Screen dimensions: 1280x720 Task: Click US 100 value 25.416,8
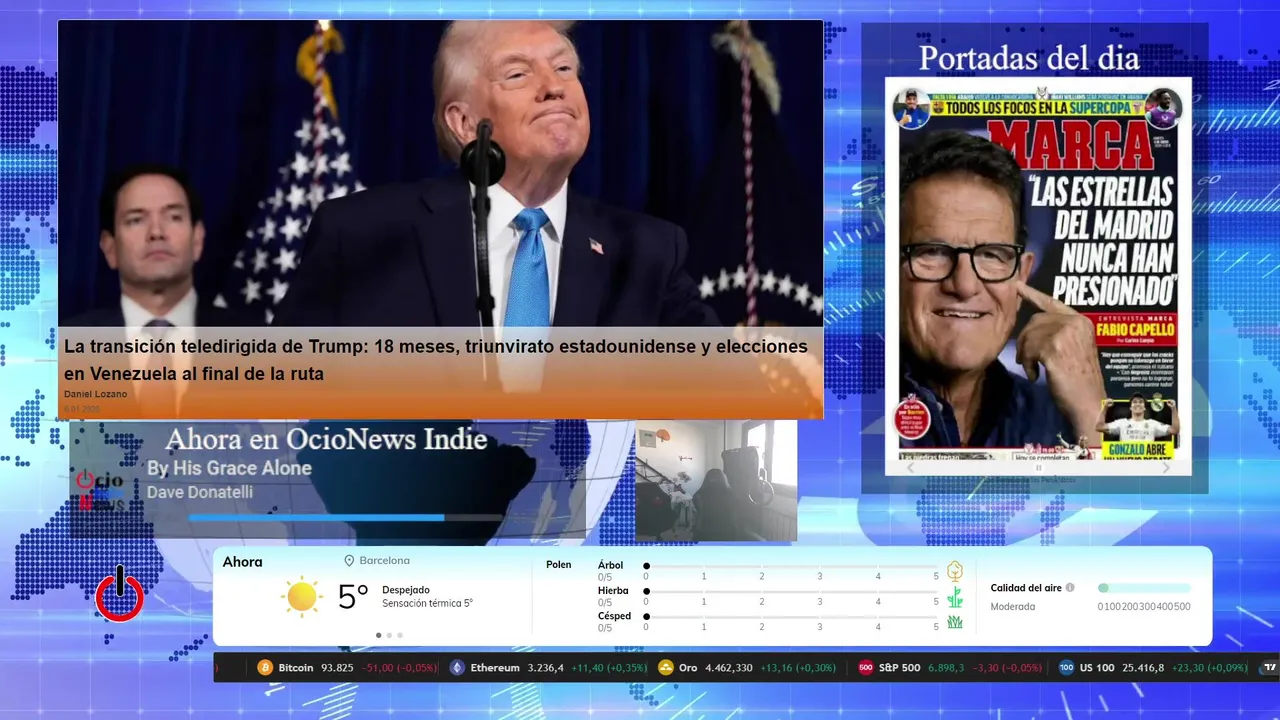(1143, 668)
